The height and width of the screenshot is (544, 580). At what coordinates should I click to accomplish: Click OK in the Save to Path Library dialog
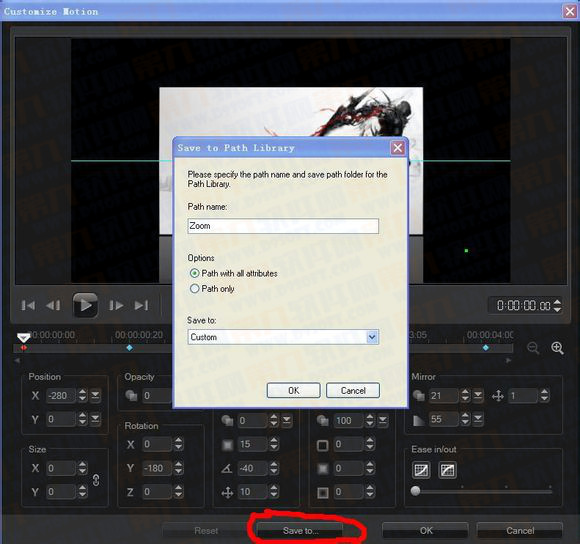point(294,391)
